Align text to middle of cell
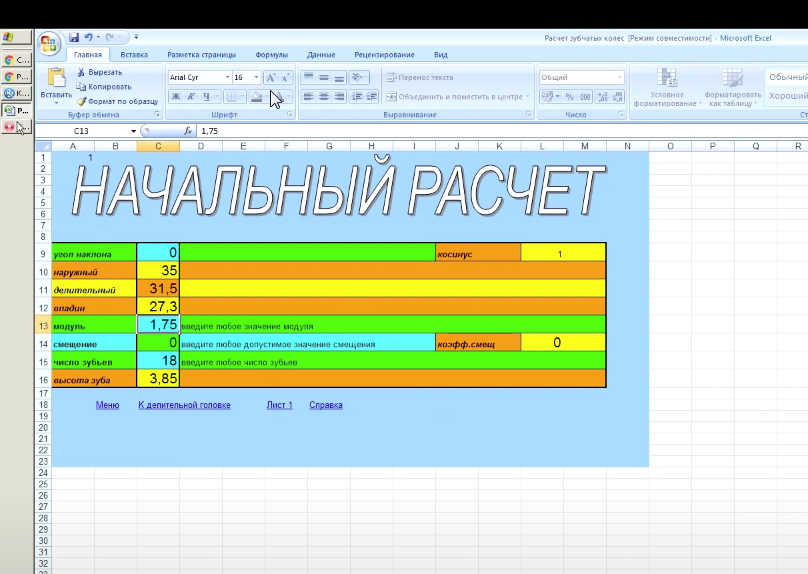Image resolution: width=808 pixels, height=574 pixels. (x=324, y=78)
